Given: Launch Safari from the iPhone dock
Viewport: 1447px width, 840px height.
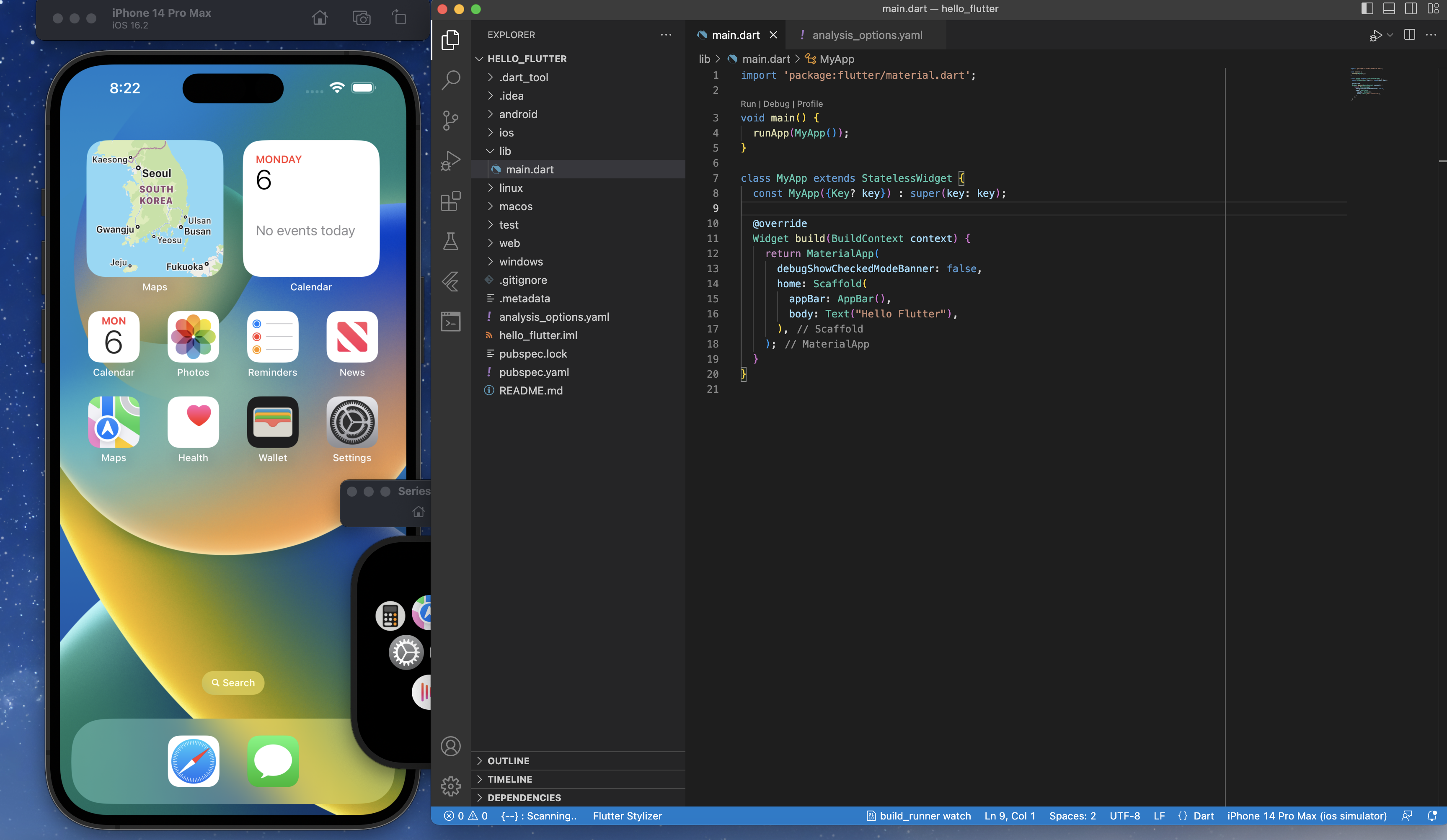Looking at the screenshot, I should (194, 761).
